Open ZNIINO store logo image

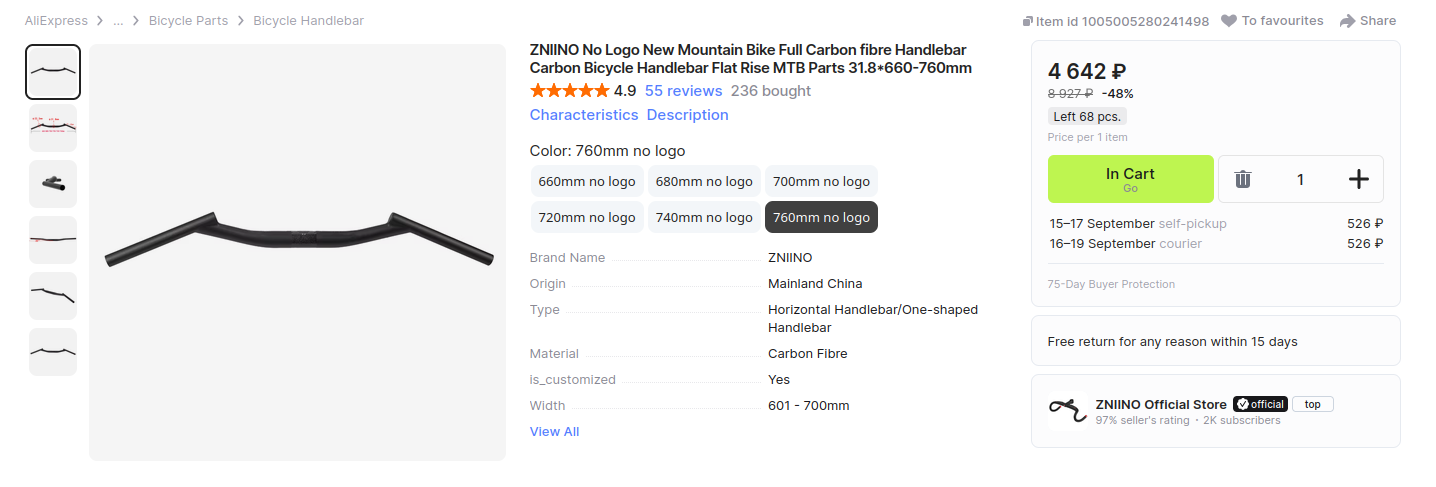coord(1067,411)
